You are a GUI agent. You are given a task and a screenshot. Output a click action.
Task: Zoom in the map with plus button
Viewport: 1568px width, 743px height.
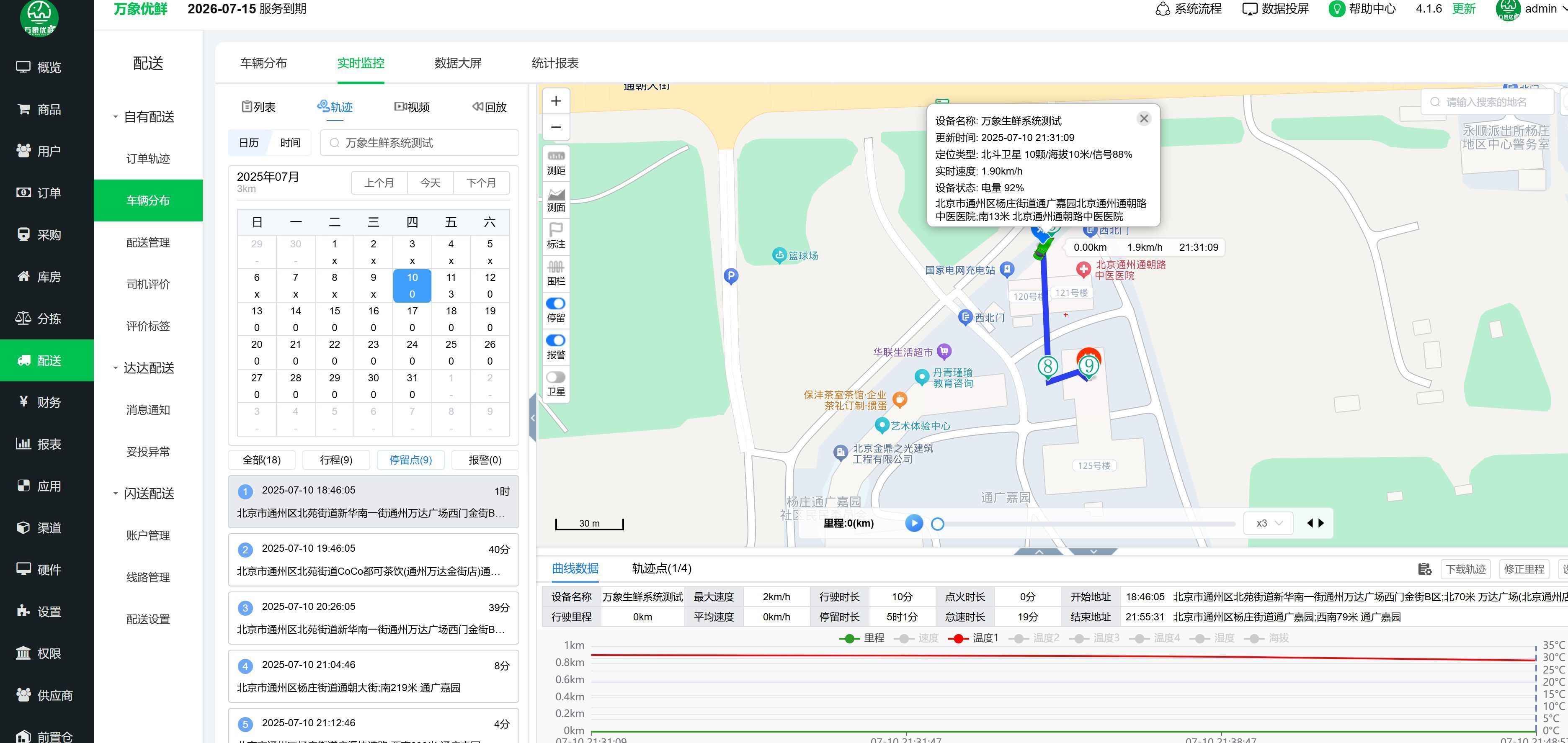point(556,101)
